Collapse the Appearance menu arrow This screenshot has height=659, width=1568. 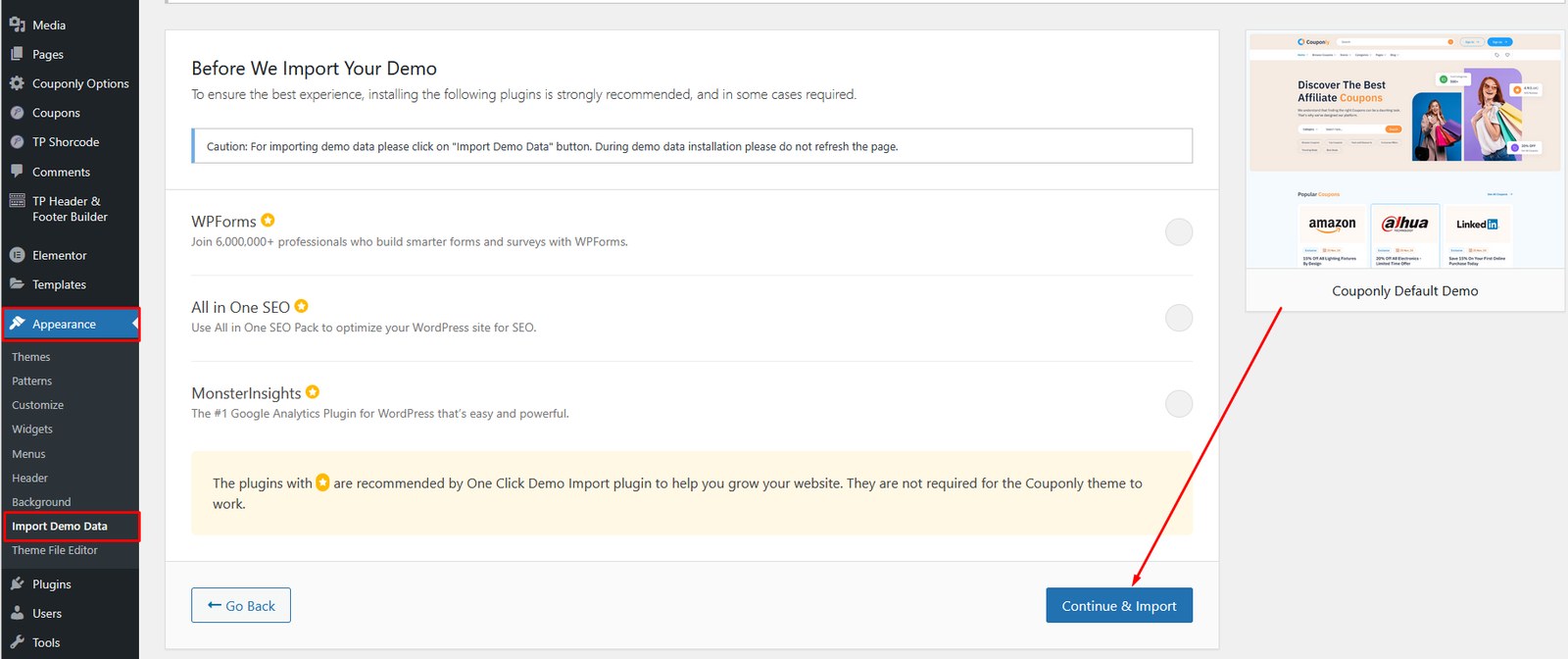(134, 324)
